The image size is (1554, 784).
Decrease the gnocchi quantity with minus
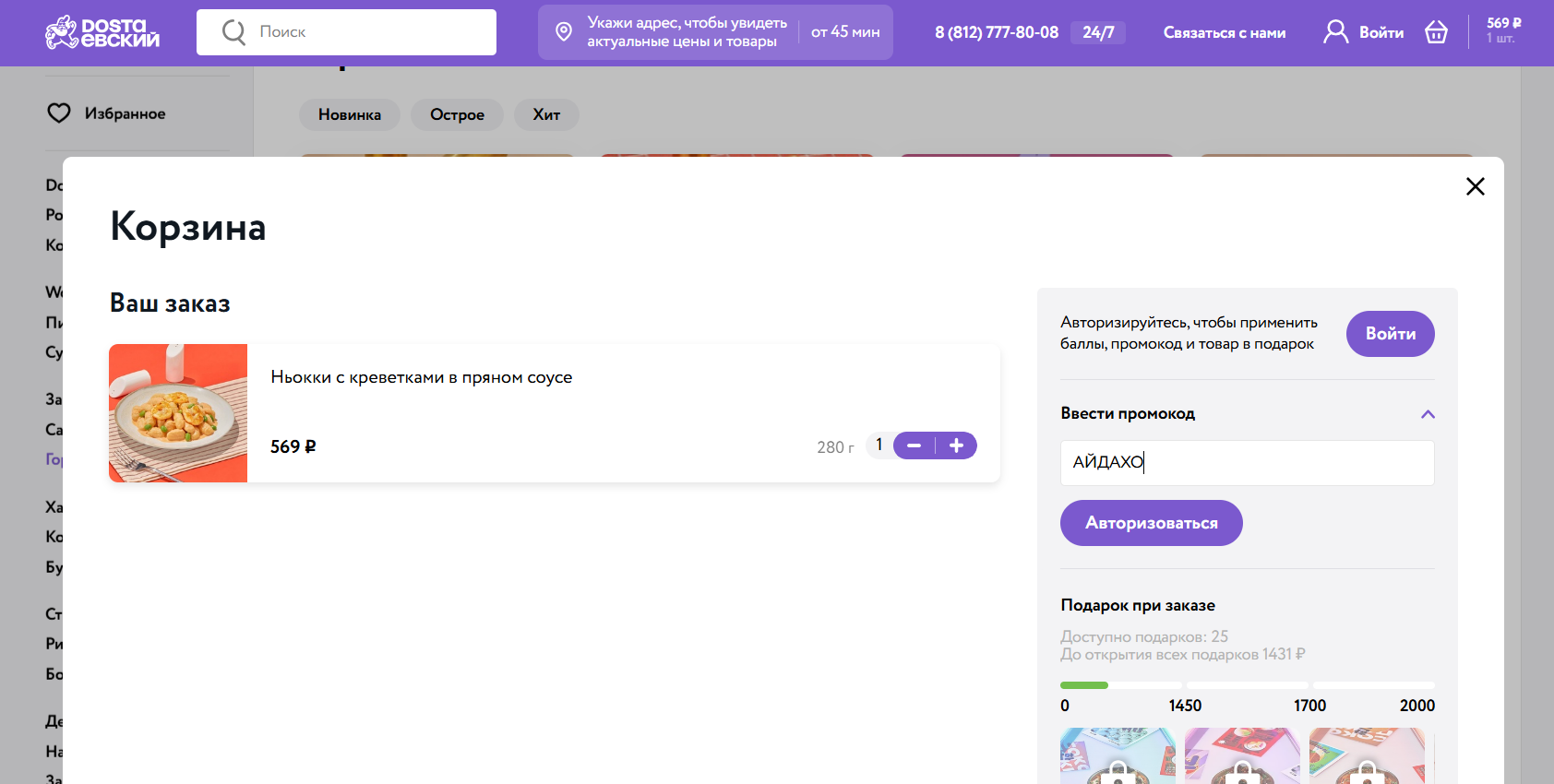coord(914,445)
